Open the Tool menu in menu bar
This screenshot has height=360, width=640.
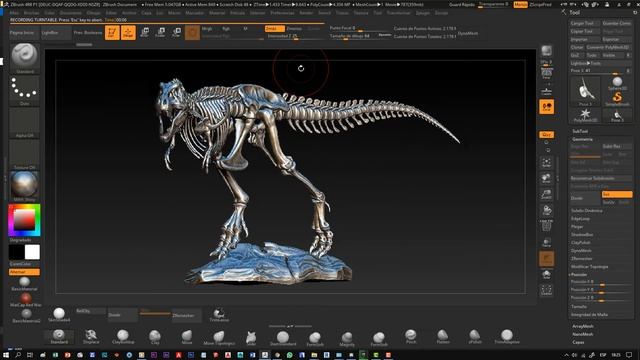(x=378, y=13)
